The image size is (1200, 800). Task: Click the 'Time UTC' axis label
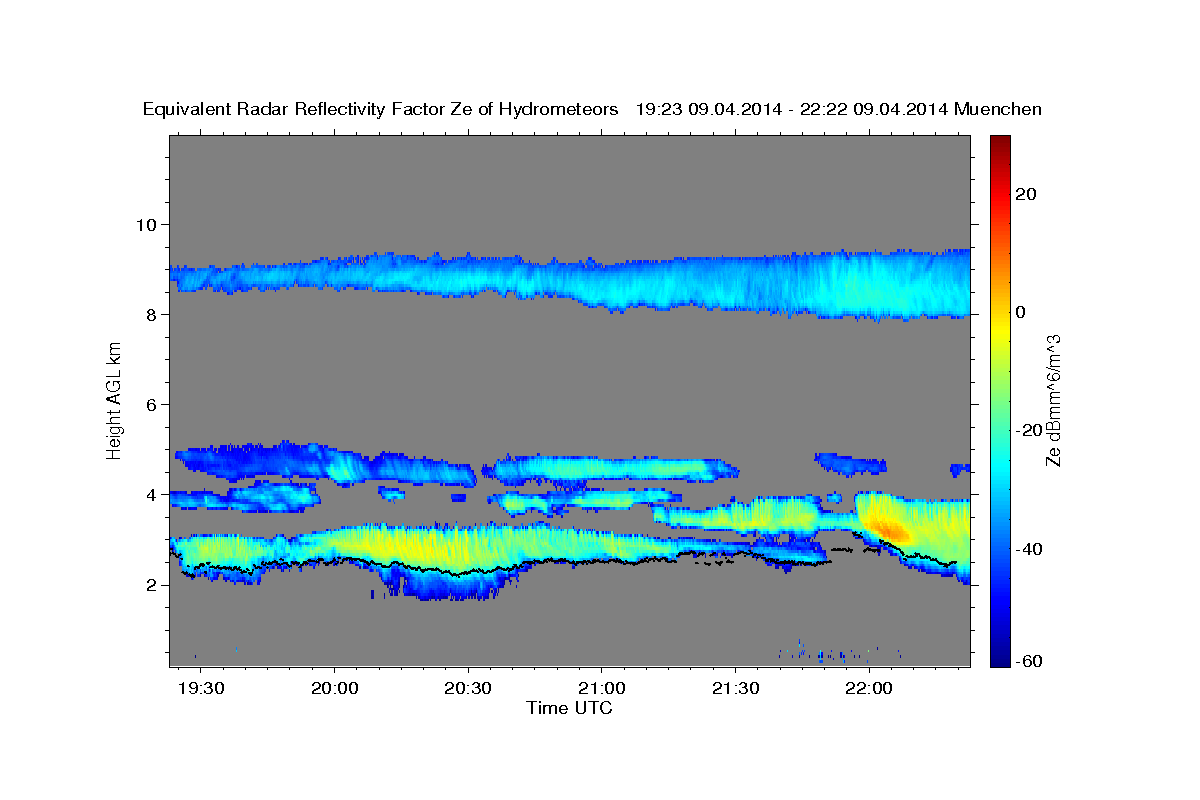[x=569, y=708]
